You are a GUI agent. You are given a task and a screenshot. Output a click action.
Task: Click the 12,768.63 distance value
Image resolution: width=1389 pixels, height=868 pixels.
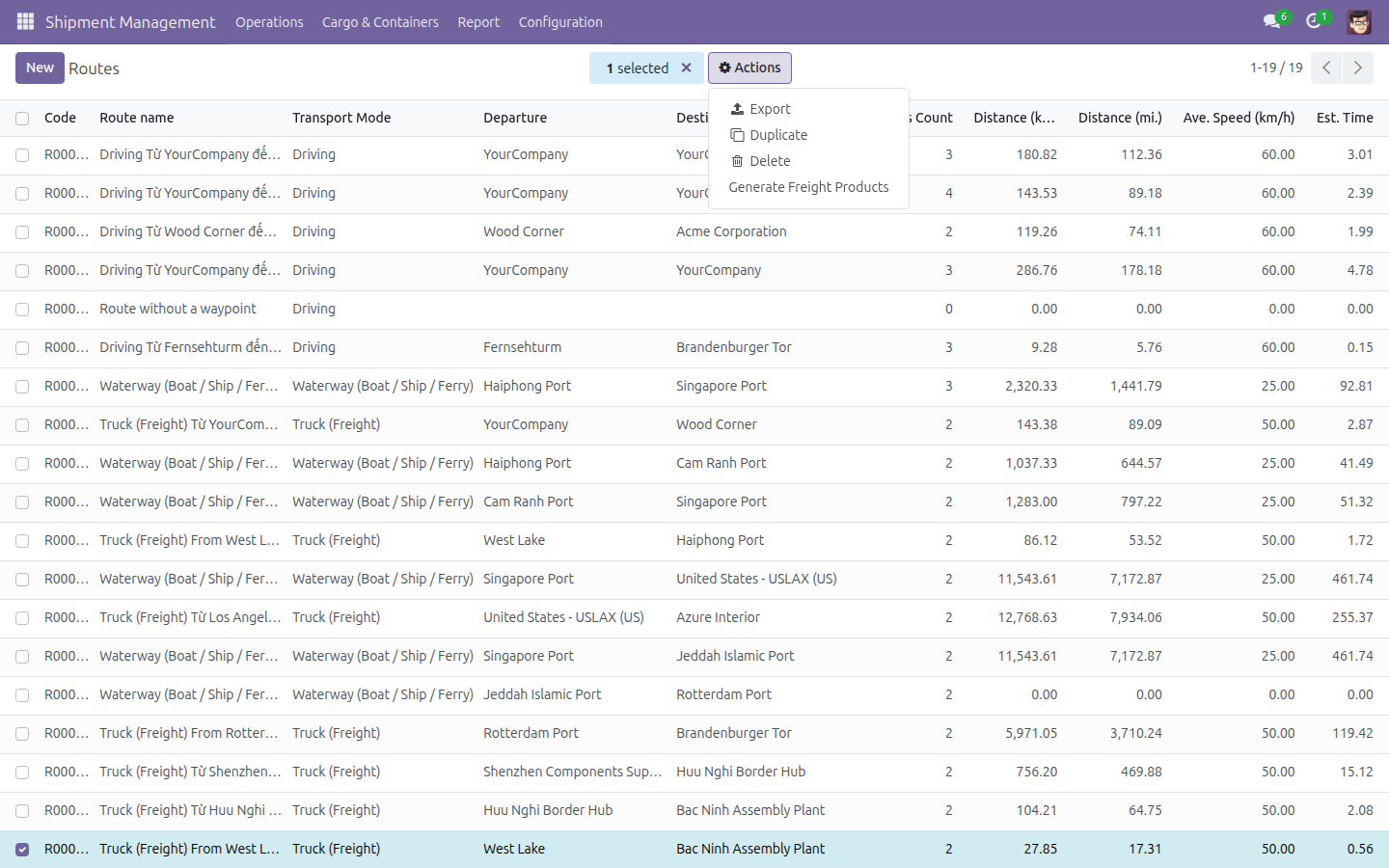[x=1027, y=617]
